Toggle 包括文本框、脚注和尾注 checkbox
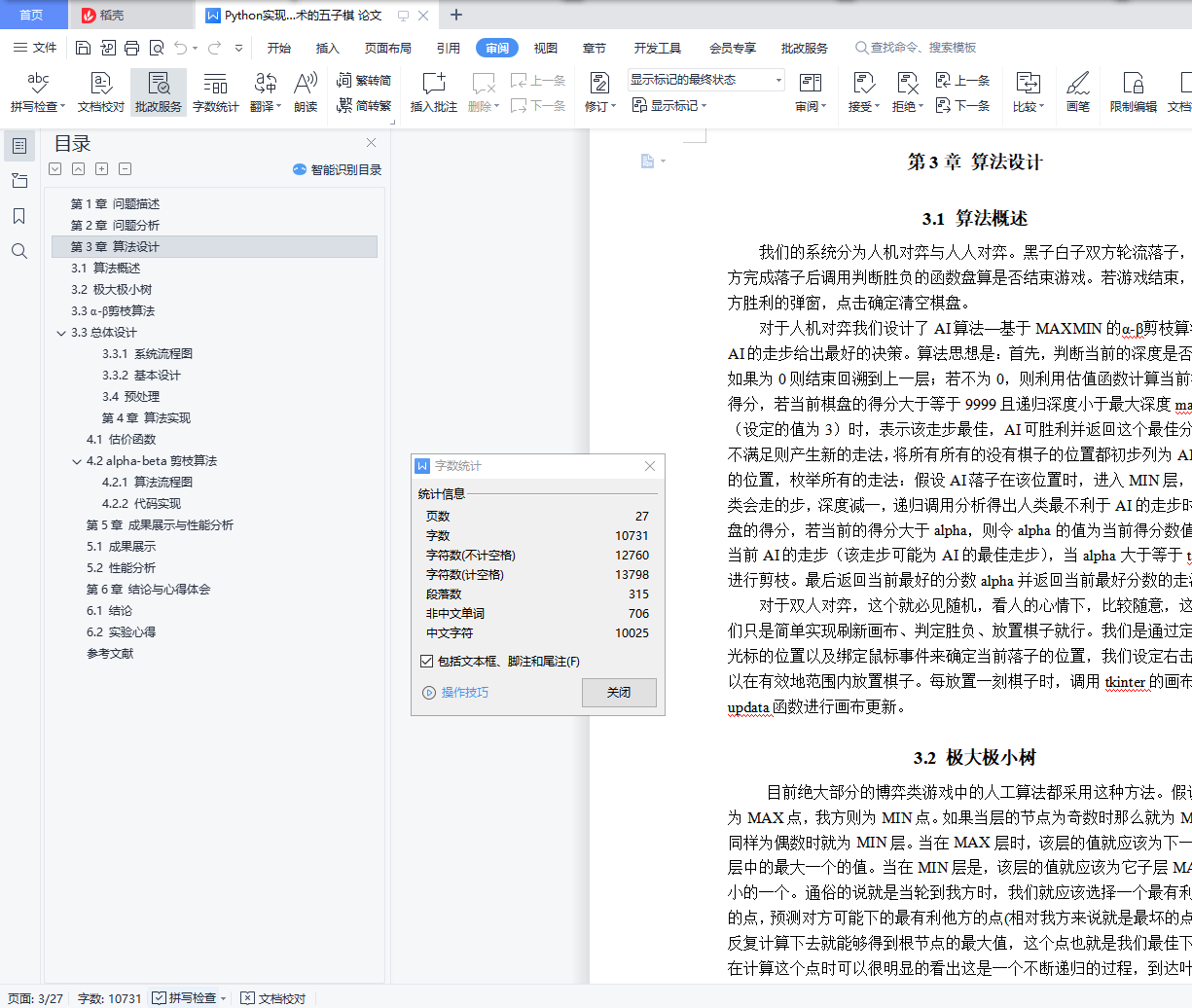This screenshot has height=1008, width=1192. pyautogui.click(x=426, y=662)
